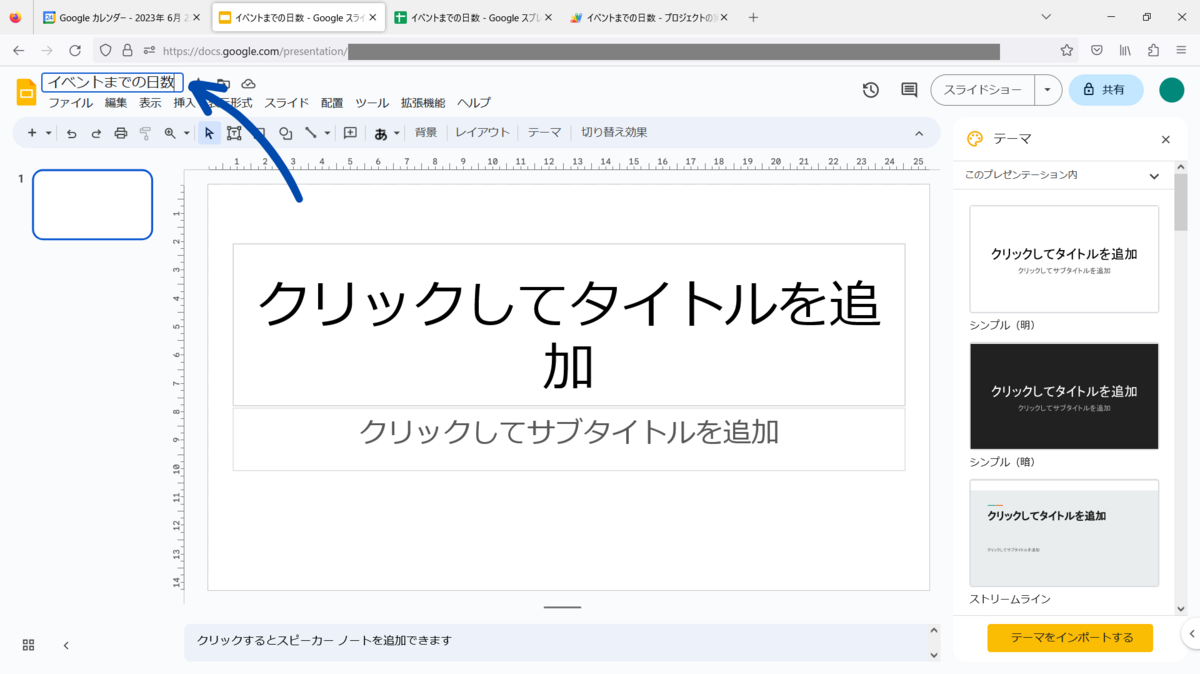The image size is (1200, 674).
Task: Open a new browser tab
Action: pyautogui.click(x=753, y=17)
